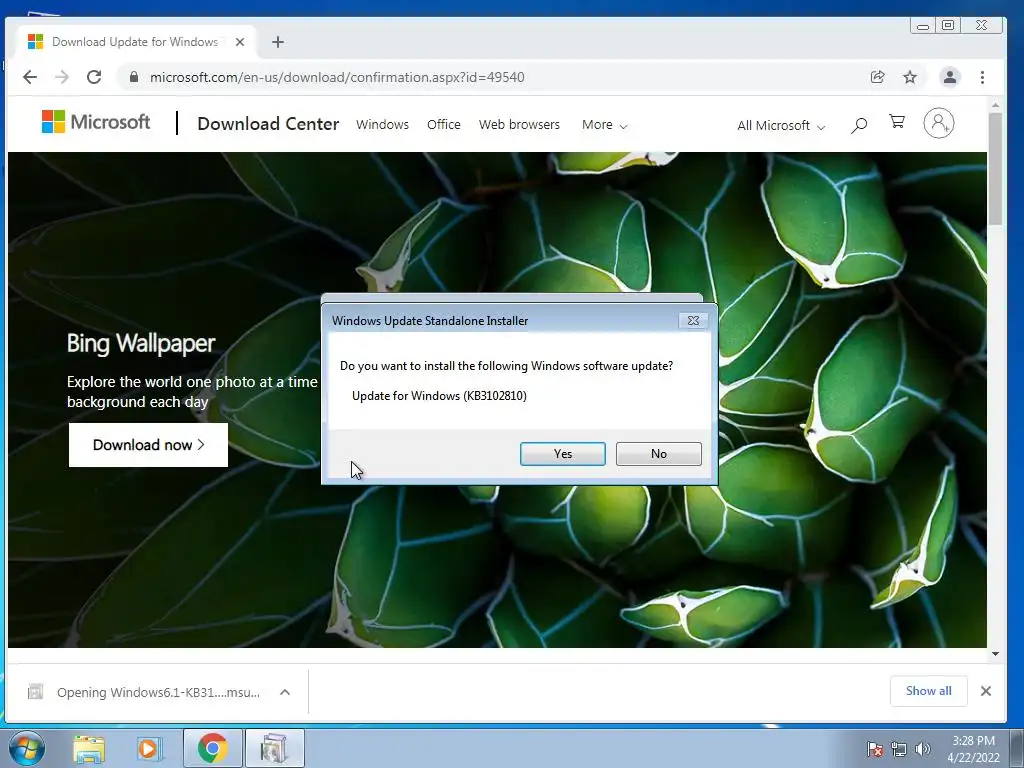Open the Office menu item
Viewport: 1024px width, 768px height.
coord(443,124)
